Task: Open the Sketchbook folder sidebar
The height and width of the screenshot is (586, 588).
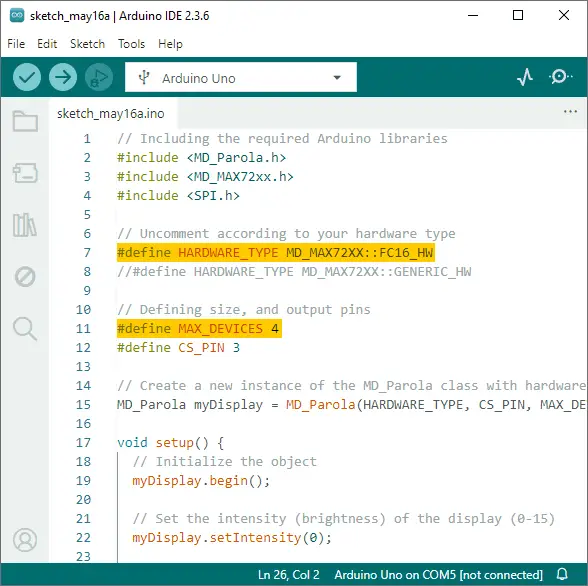Action: point(25,121)
